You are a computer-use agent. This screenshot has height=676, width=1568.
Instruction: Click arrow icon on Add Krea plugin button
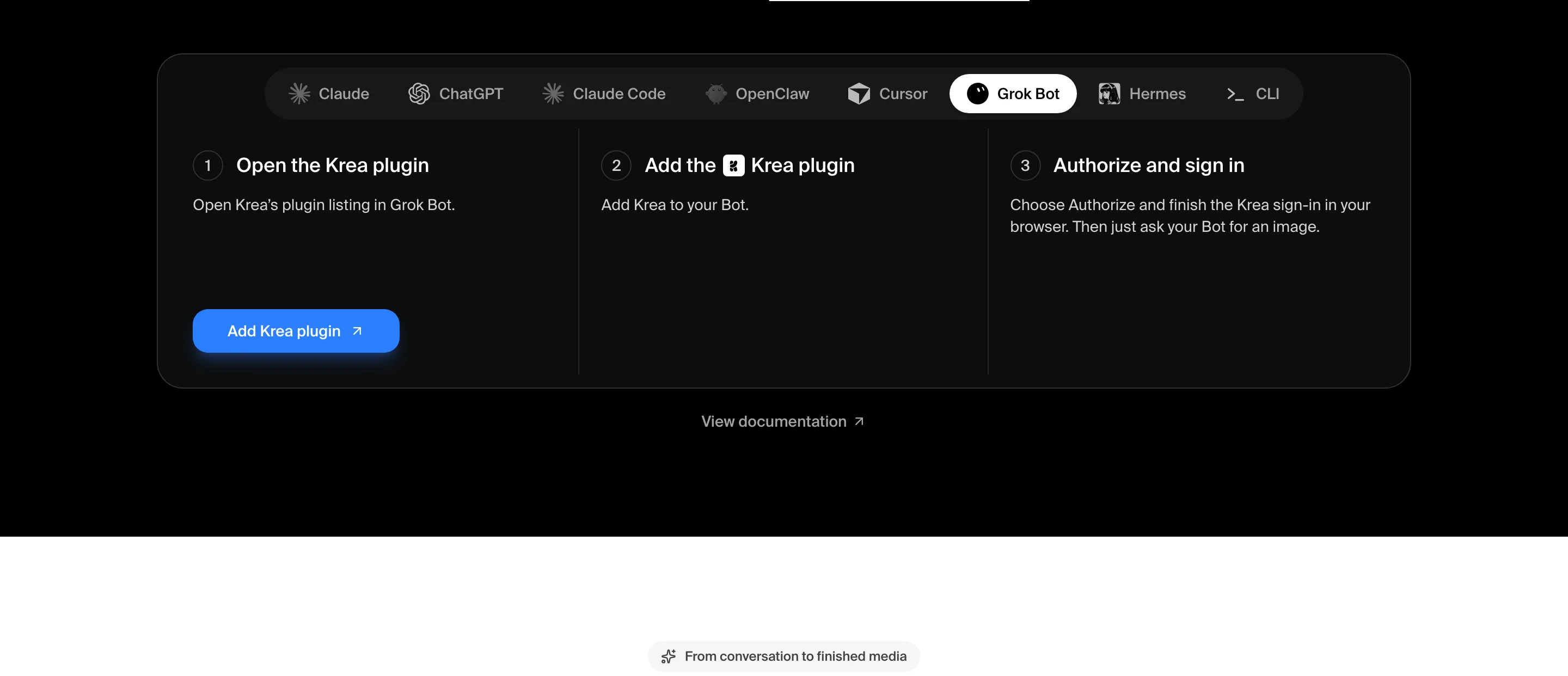pyautogui.click(x=357, y=331)
